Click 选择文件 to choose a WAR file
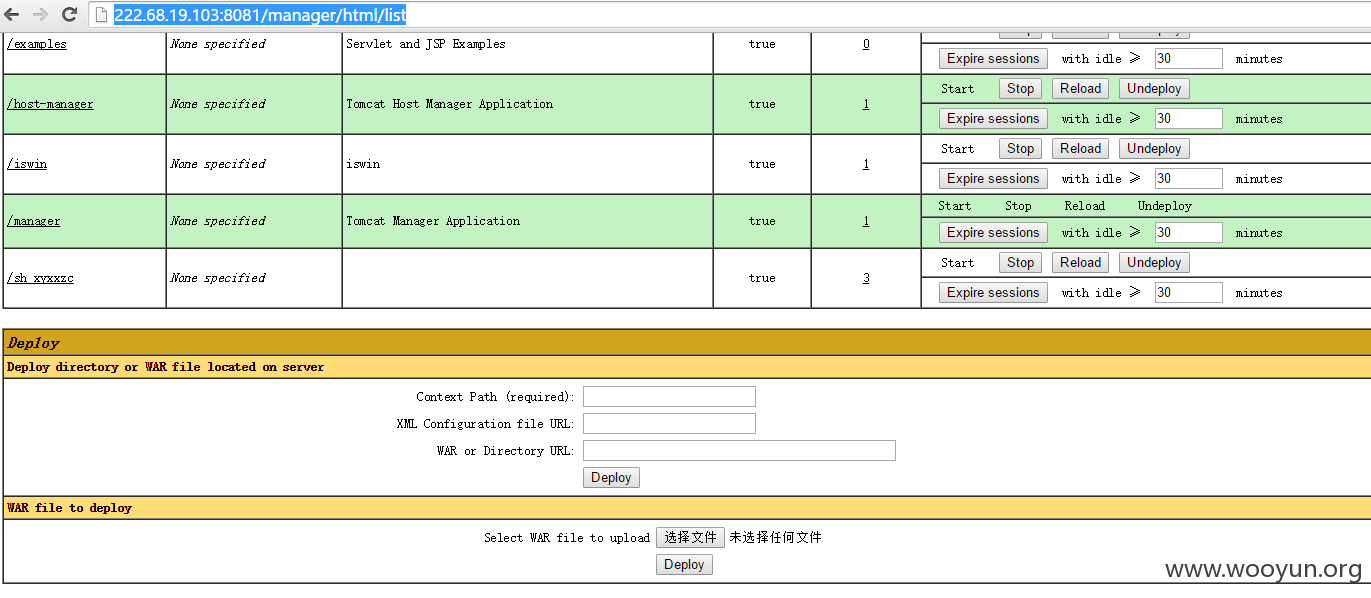This screenshot has width=1371, height=598. (690, 538)
